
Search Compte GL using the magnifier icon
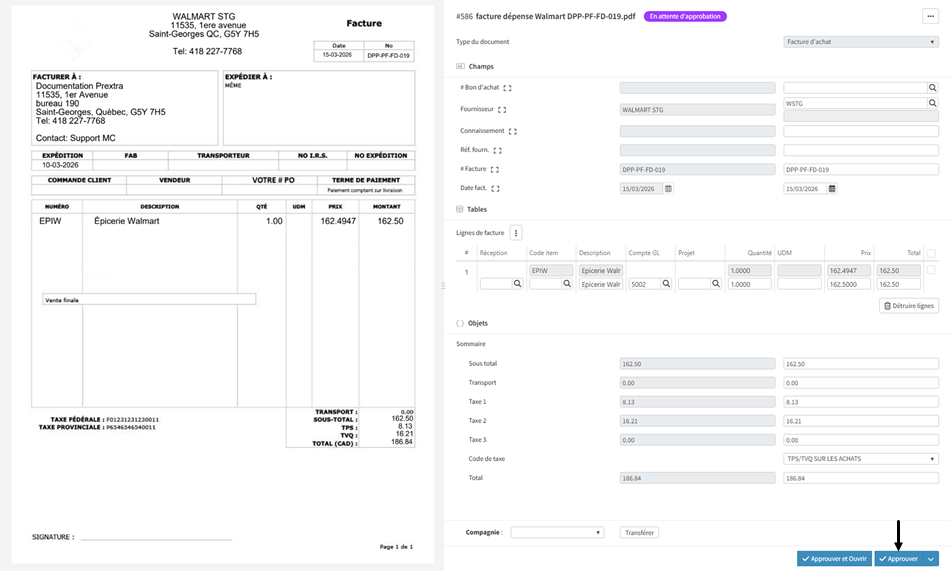click(665, 284)
